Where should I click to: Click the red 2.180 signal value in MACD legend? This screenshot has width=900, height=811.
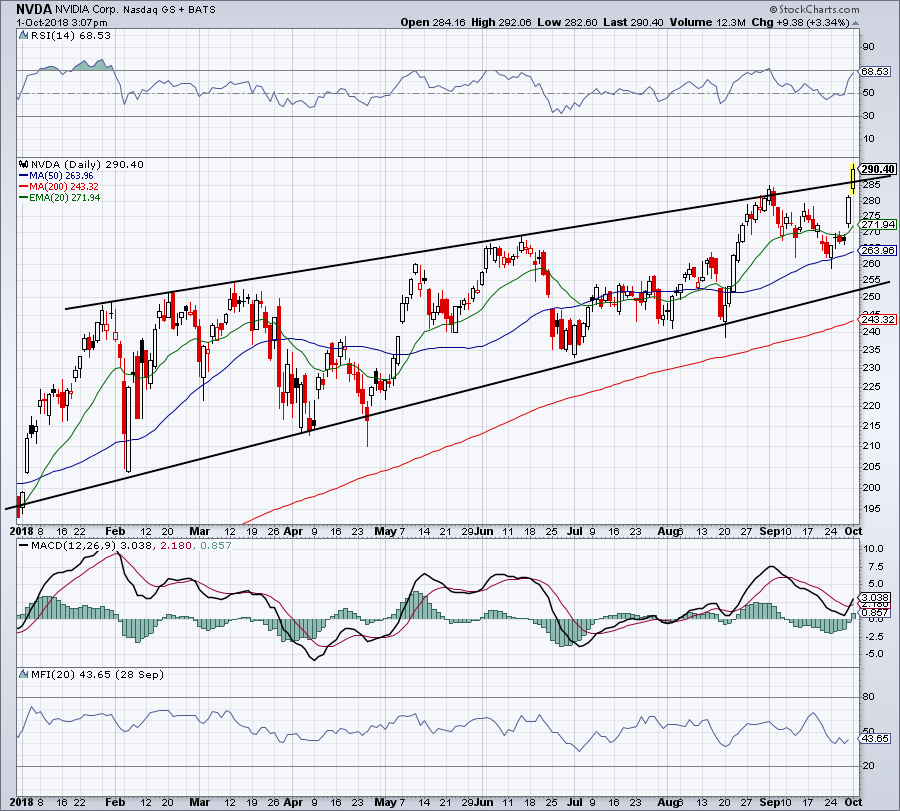176,545
